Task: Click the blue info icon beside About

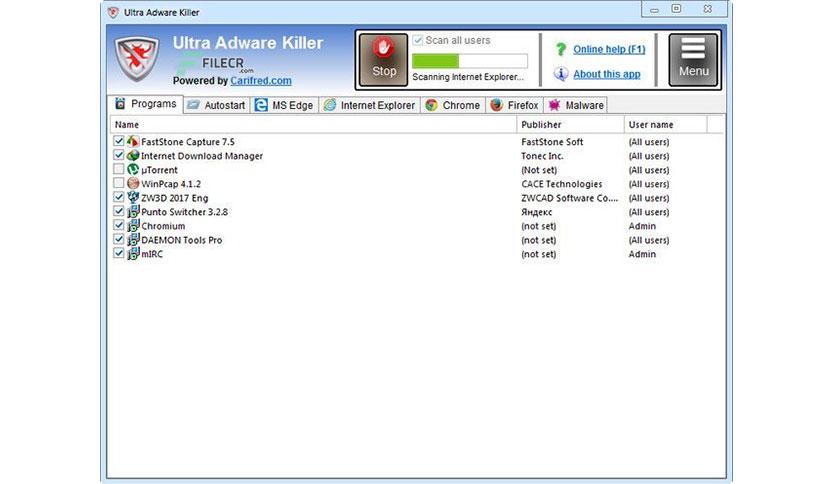Action: [560, 74]
